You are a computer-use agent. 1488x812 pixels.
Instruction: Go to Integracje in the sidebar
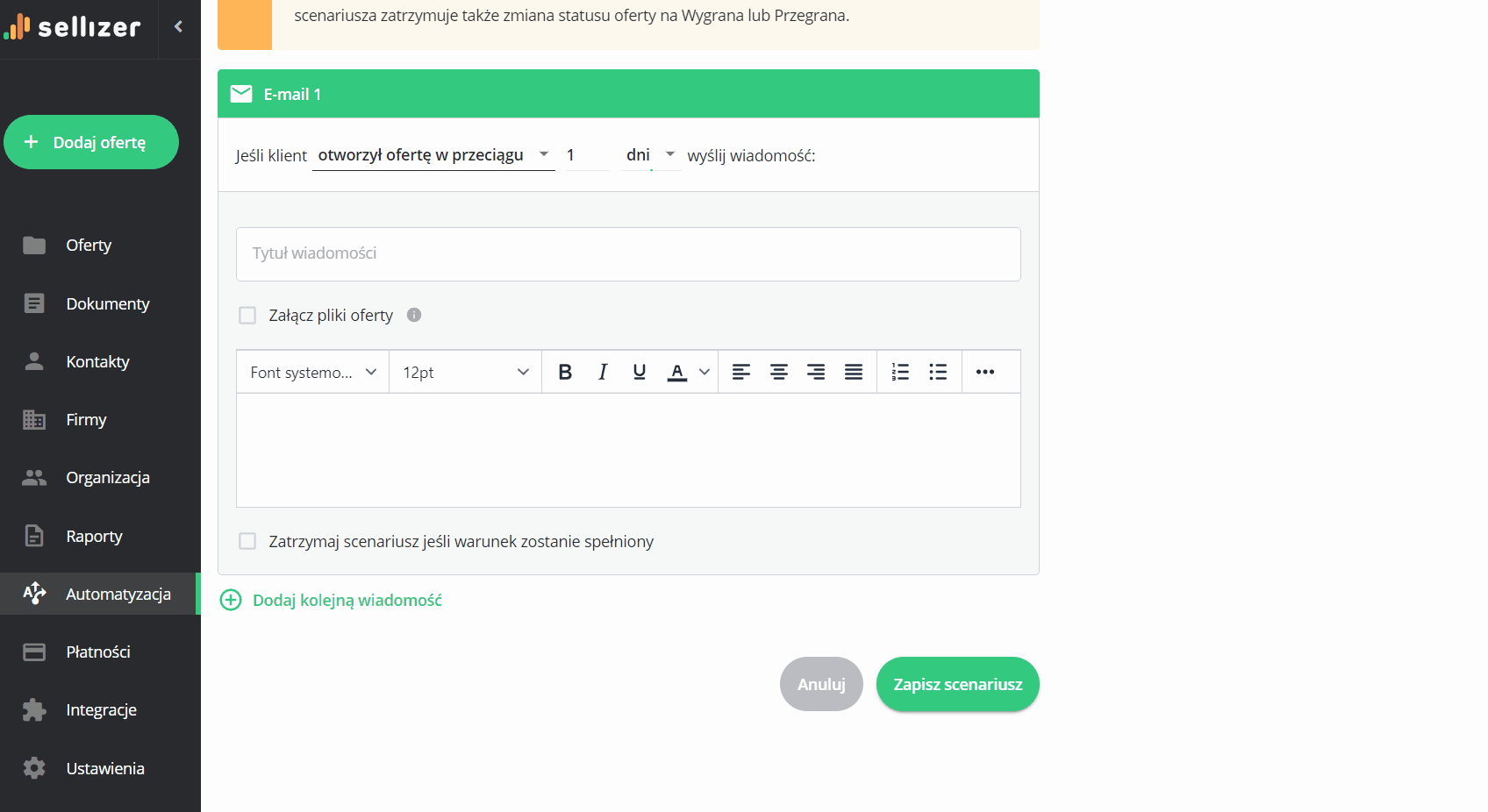(101, 709)
